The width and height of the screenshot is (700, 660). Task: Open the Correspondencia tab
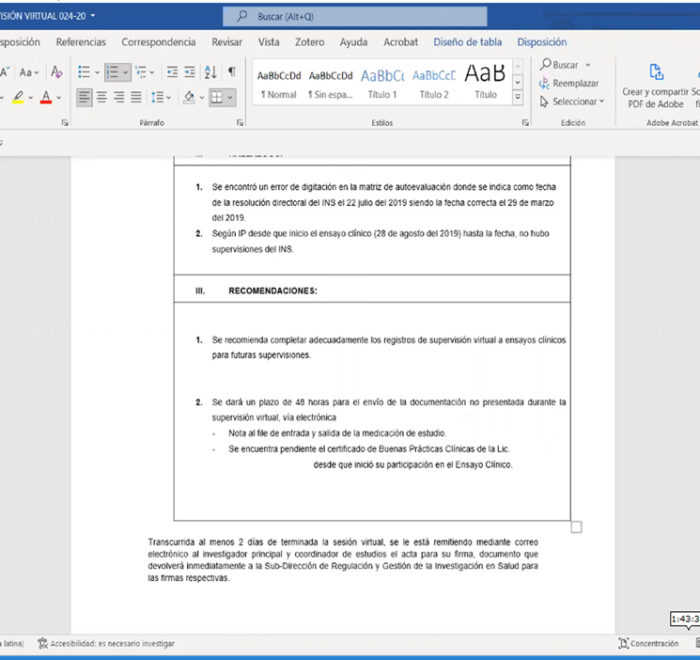point(158,42)
